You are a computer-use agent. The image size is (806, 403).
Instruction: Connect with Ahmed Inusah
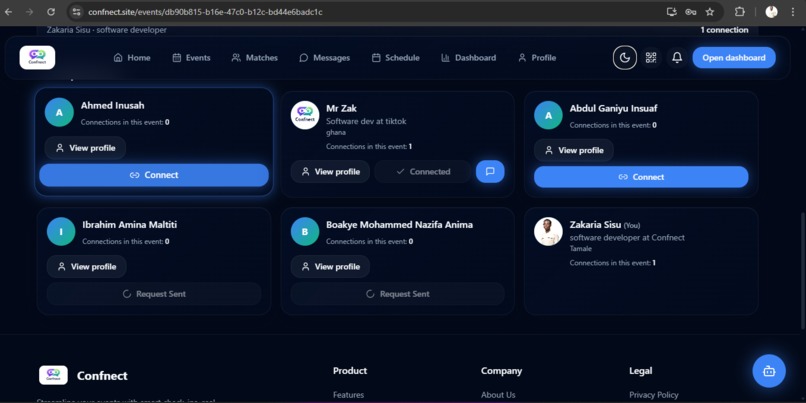154,175
